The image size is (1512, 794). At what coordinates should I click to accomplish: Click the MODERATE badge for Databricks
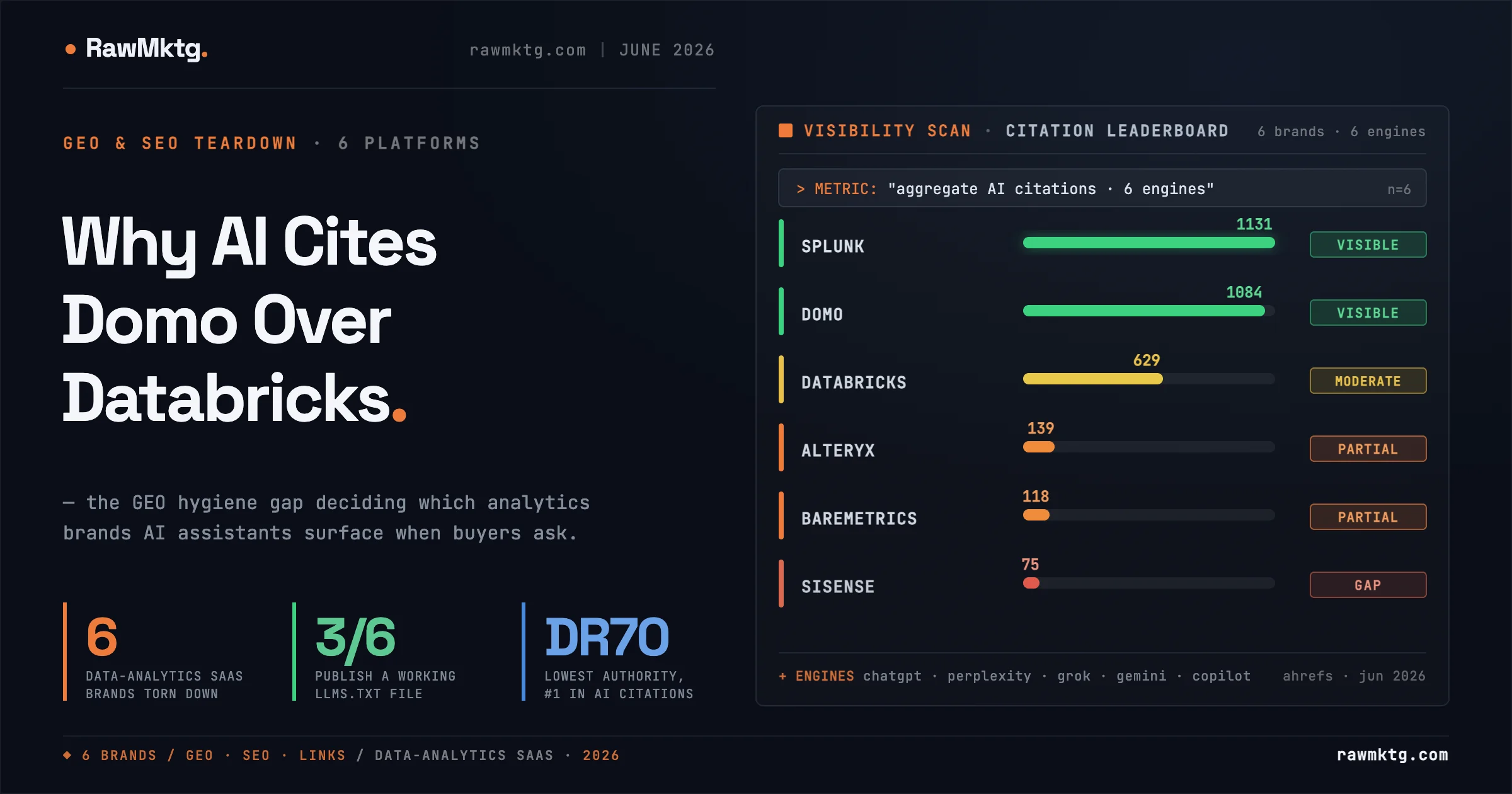coord(1368,381)
